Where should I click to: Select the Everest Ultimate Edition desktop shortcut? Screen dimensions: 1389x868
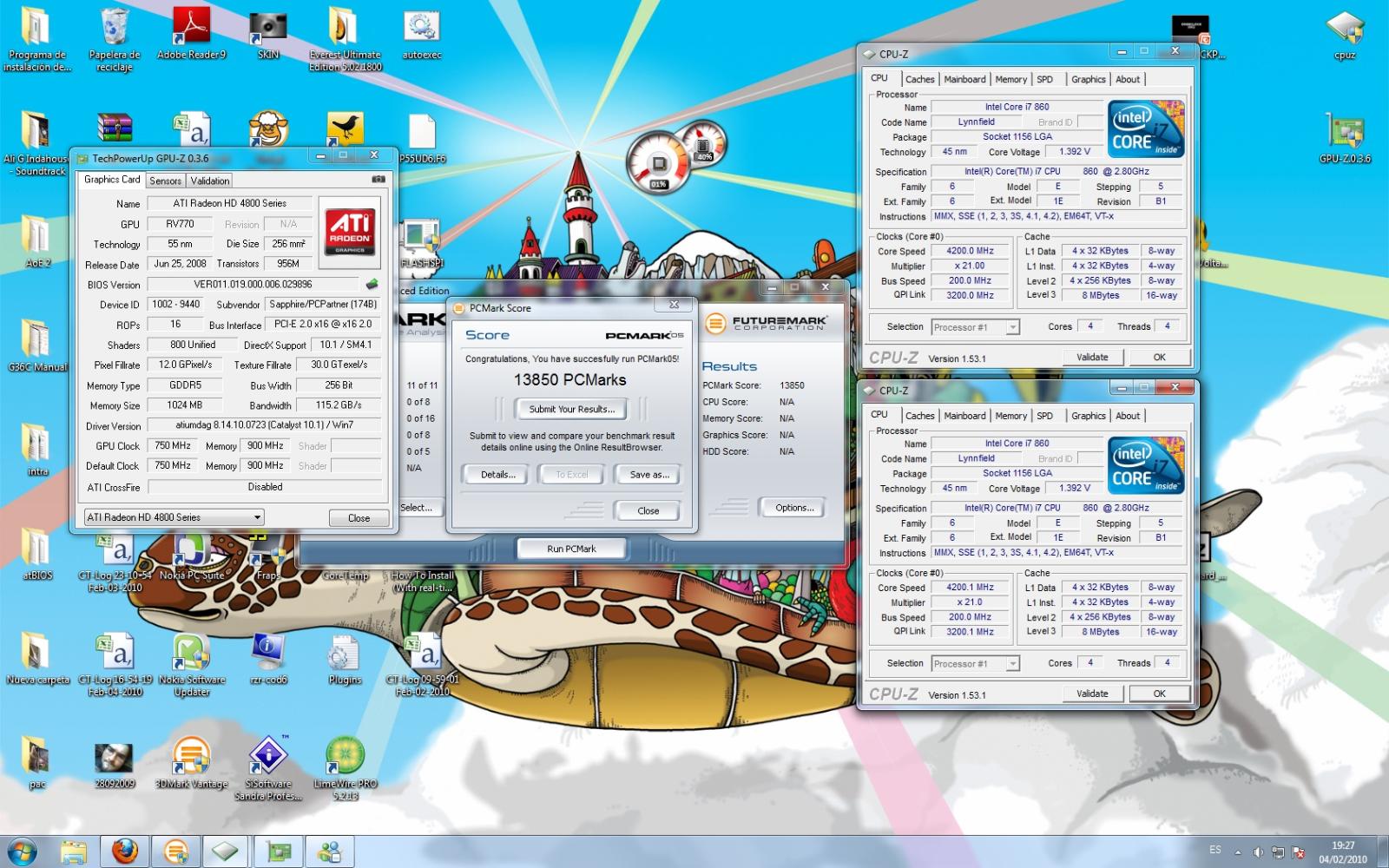[345, 39]
